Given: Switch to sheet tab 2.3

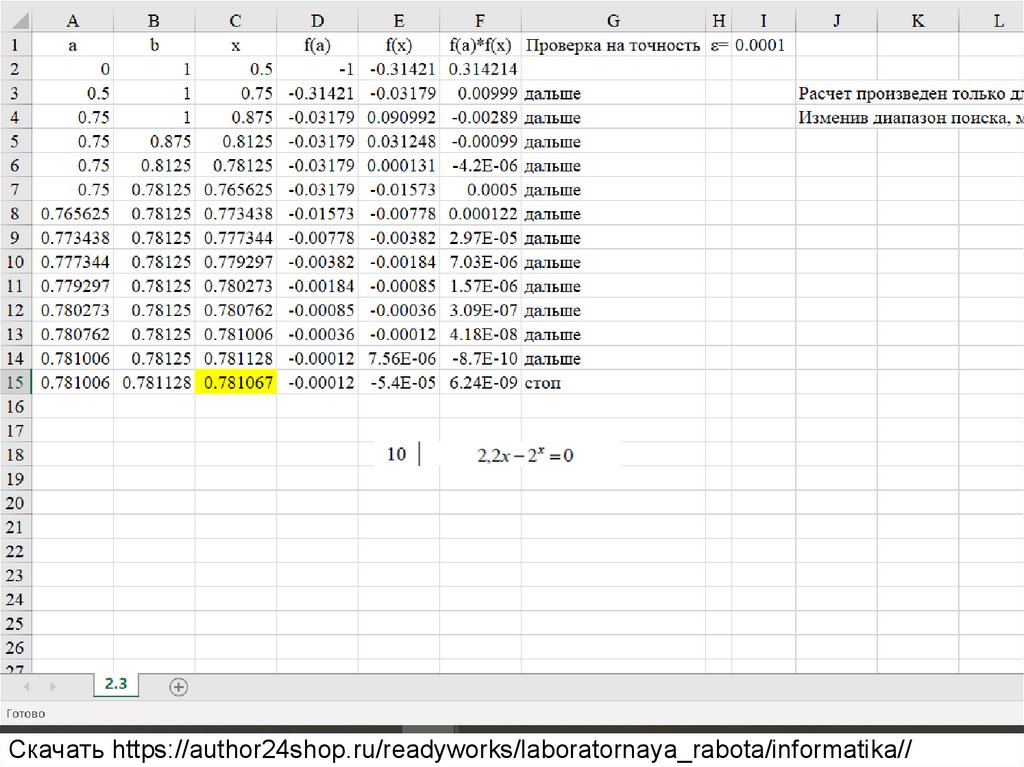Looking at the screenshot, I should point(116,684).
